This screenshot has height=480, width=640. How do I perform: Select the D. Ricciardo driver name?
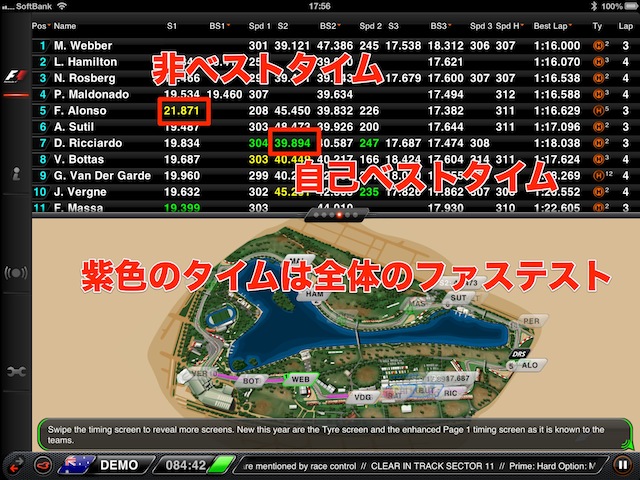[x=88, y=143]
